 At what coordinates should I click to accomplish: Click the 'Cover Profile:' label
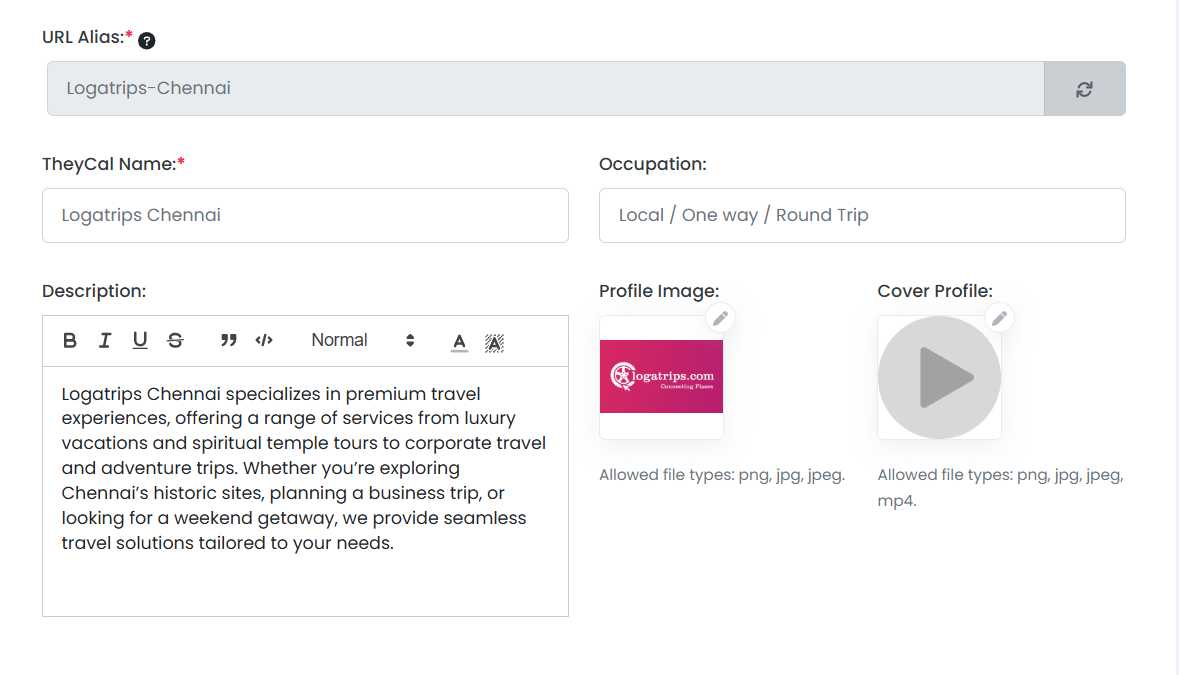click(x=935, y=292)
